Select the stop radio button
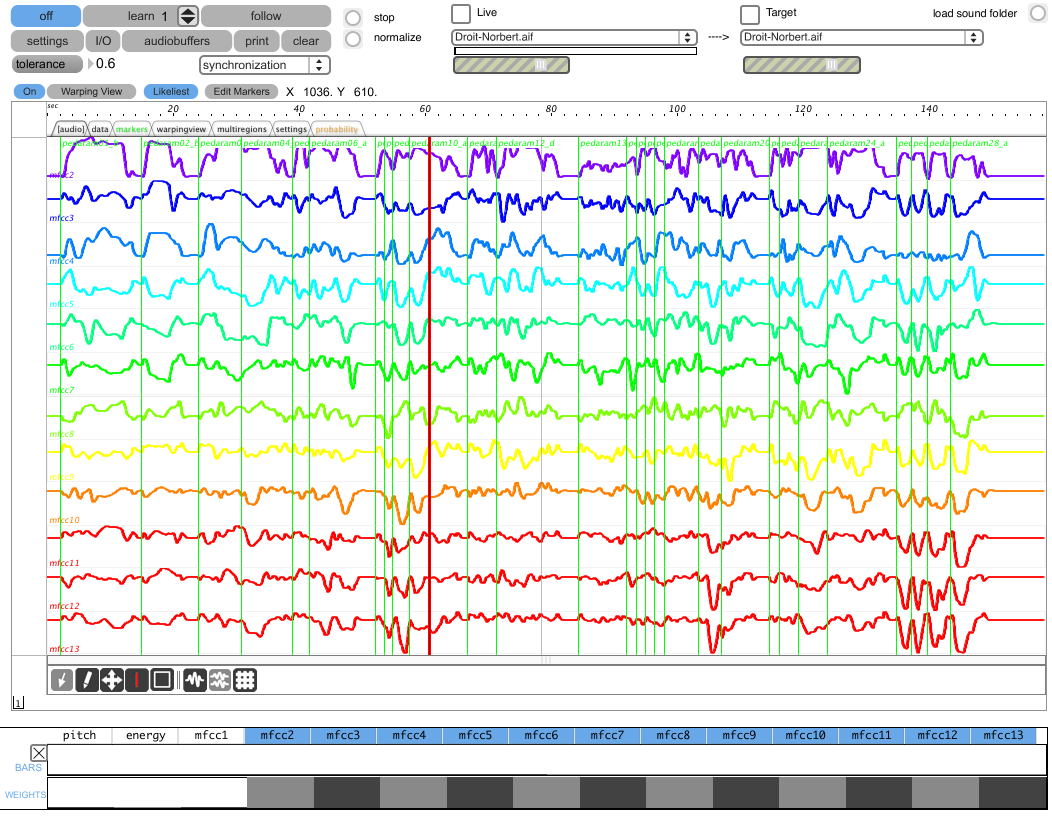 (353, 17)
